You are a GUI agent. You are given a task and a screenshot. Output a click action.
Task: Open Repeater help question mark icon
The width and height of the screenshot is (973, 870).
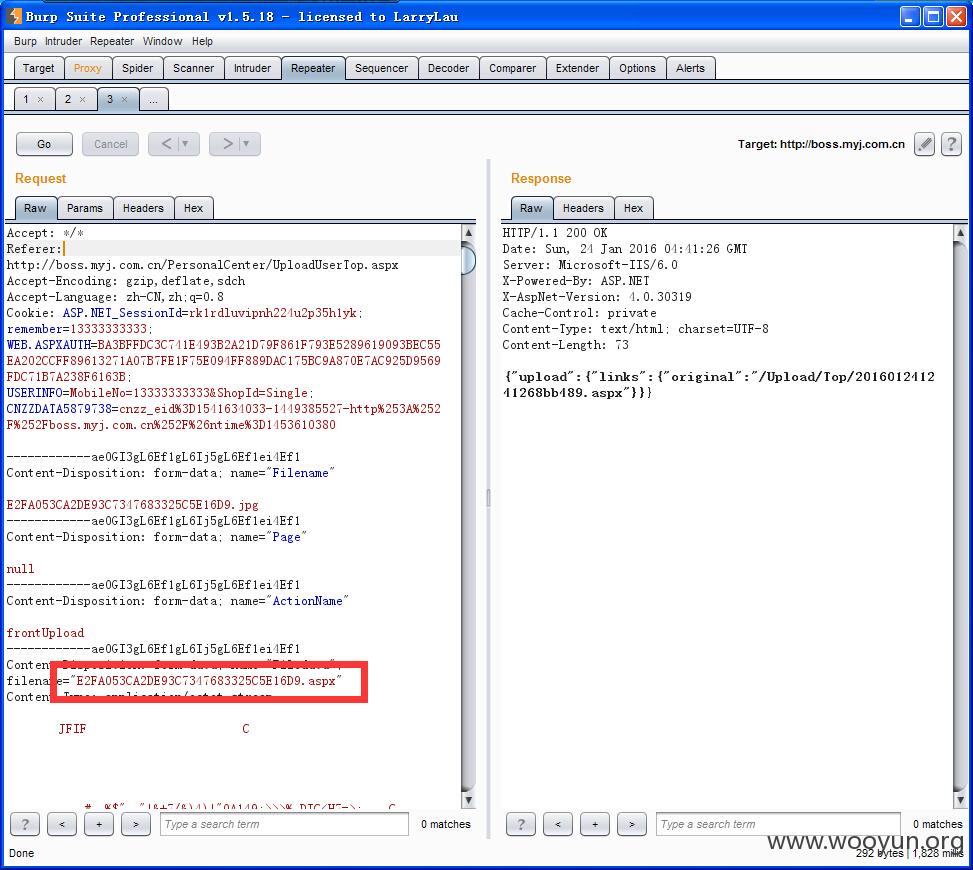pos(951,145)
